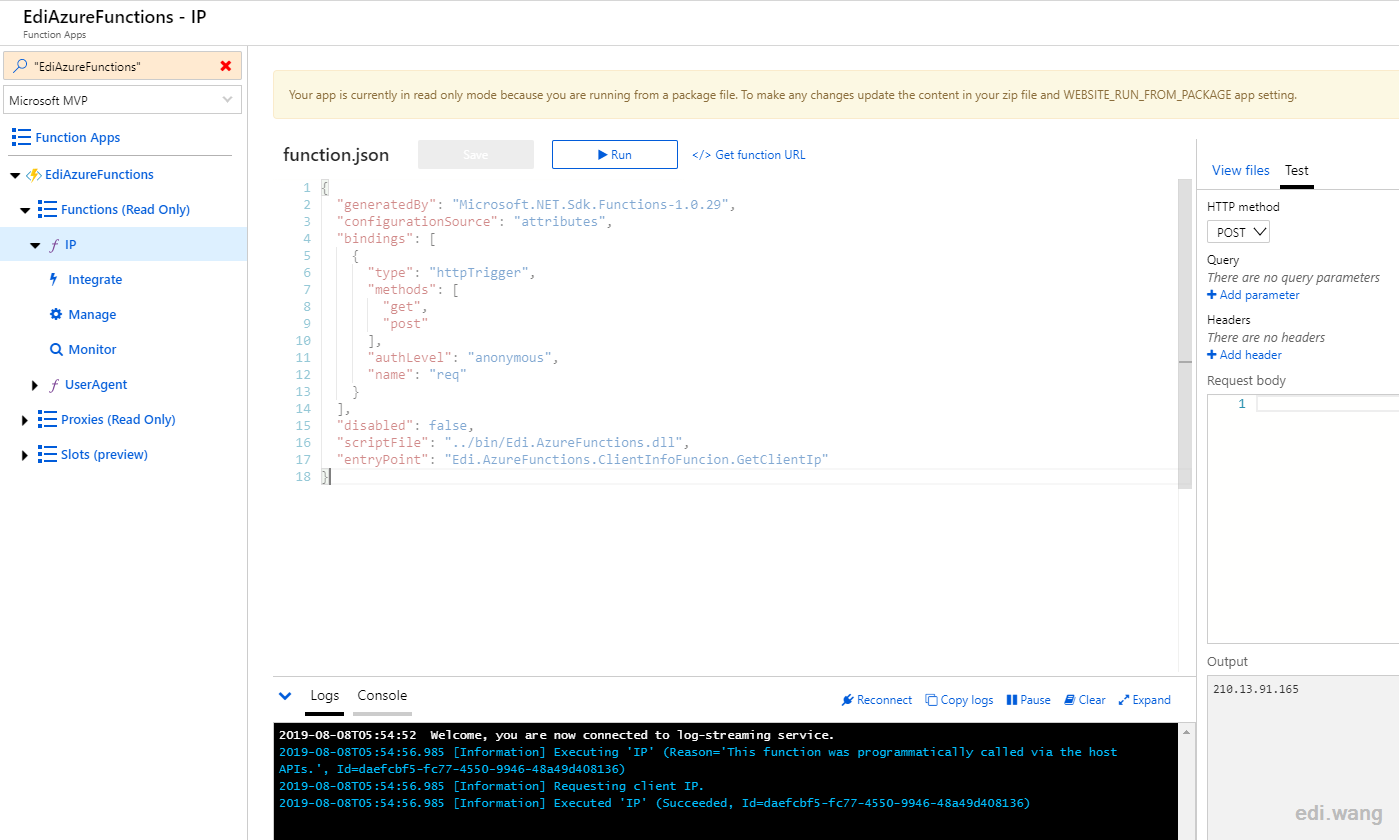Add a header with plus icon
Image resolution: width=1399 pixels, height=840 pixels.
pos(1212,355)
